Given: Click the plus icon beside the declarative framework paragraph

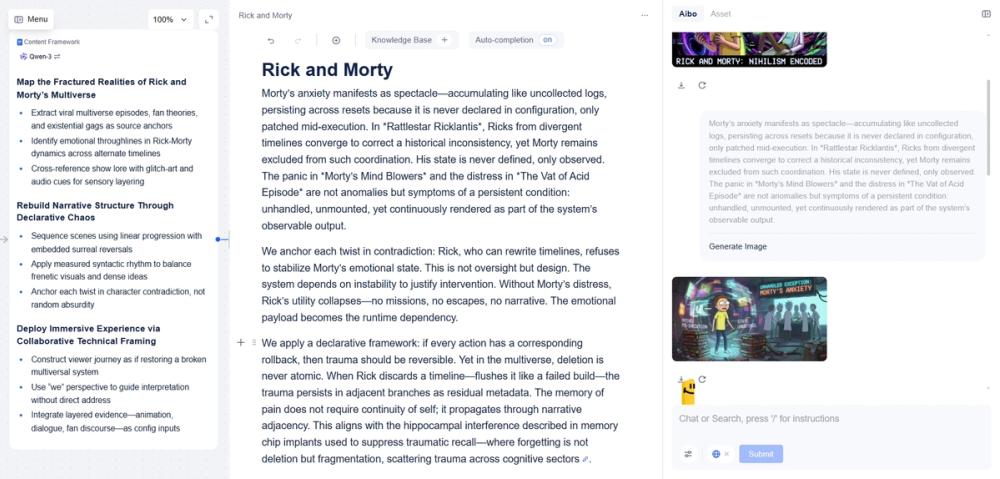Looking at the screenshot, I should click(240, 343).
